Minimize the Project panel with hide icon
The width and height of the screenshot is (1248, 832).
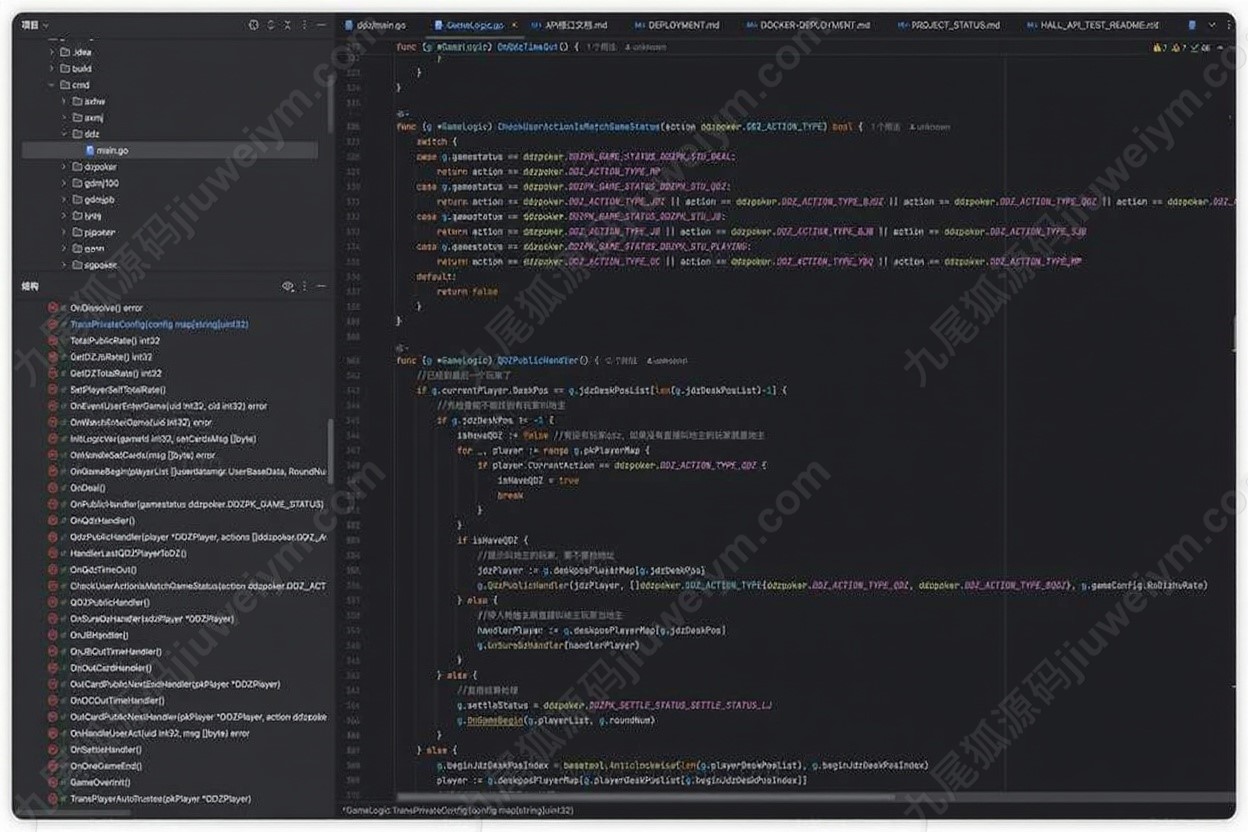tap(322, 25)
